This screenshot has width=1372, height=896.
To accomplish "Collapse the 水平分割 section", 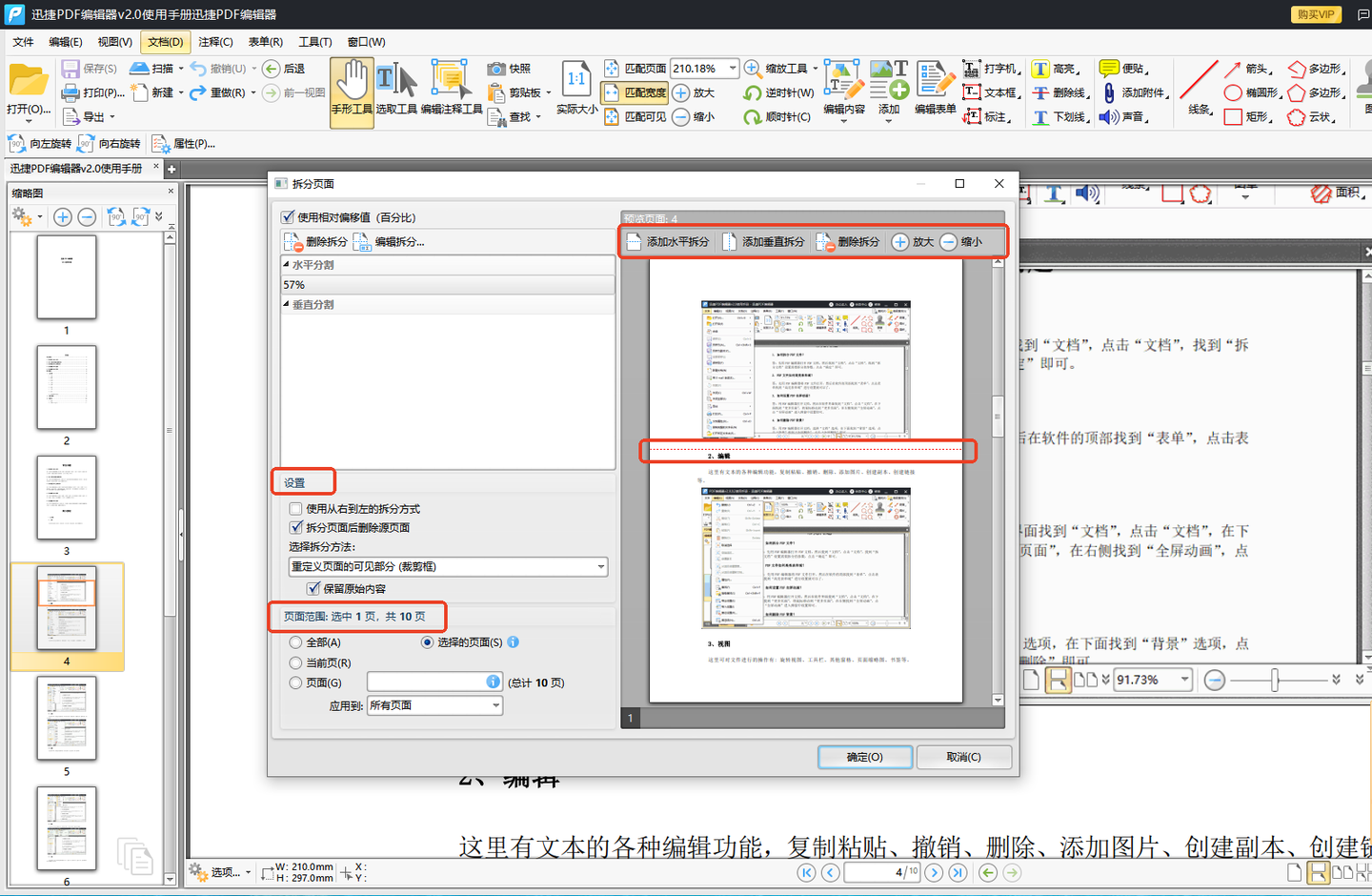I will (x=287, y=265).
